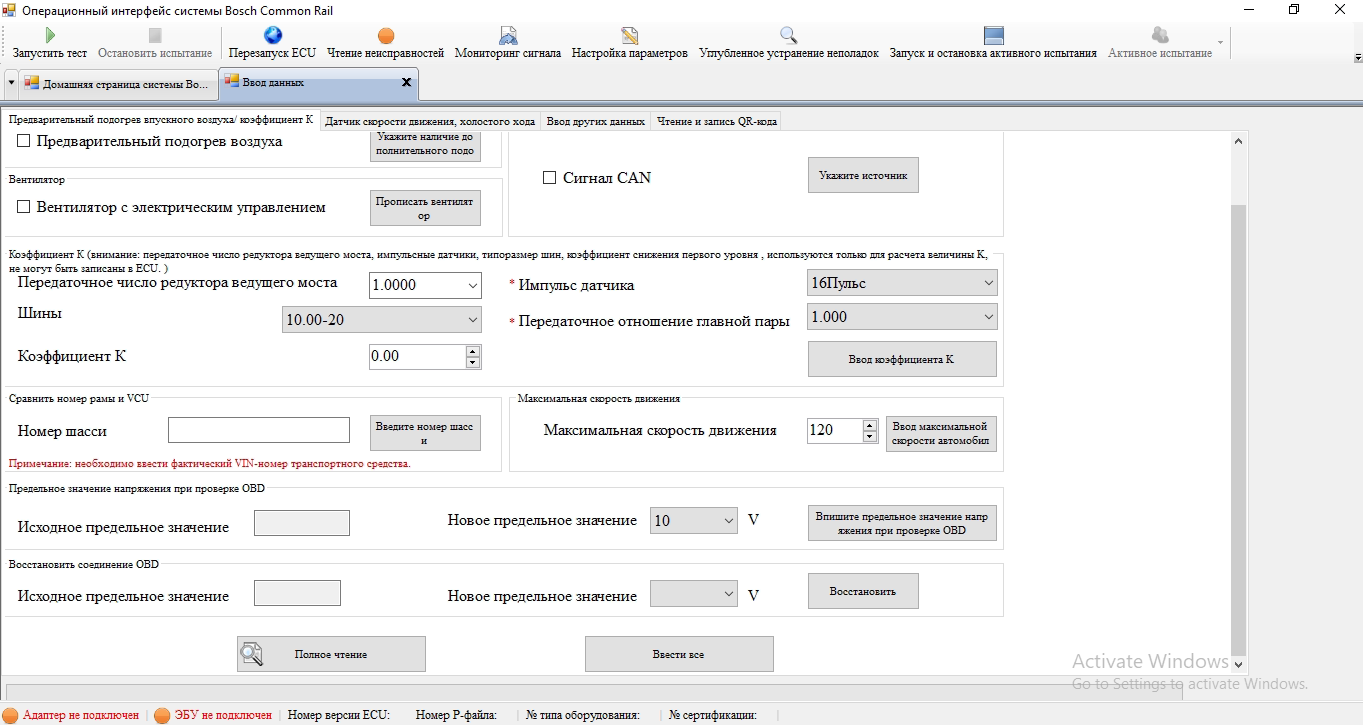Open the Импульс датчика dropdown
This screenshot has width=1363, height=725.
point(989,283)
